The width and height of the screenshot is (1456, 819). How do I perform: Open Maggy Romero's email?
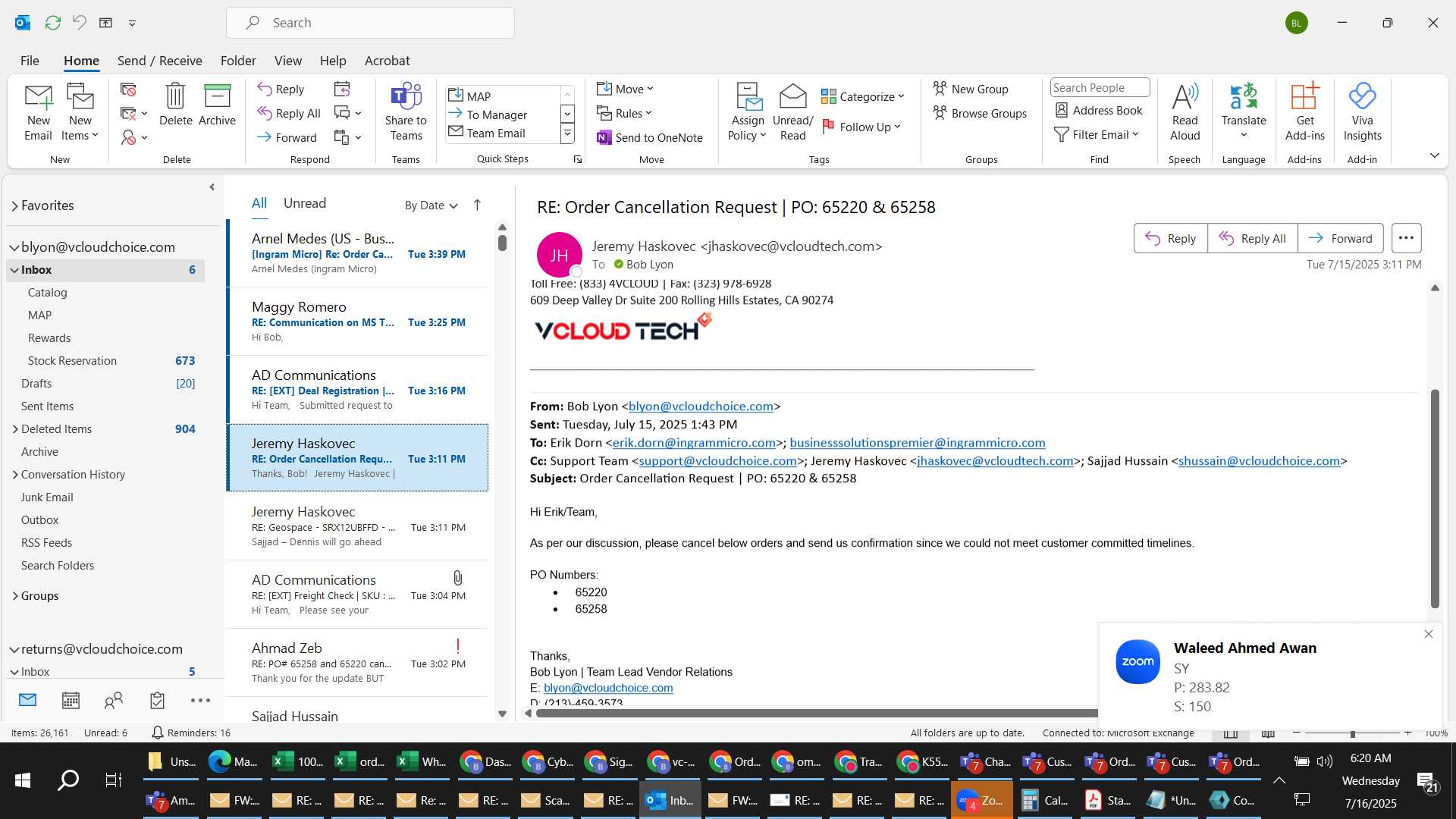tap(358, 322)
